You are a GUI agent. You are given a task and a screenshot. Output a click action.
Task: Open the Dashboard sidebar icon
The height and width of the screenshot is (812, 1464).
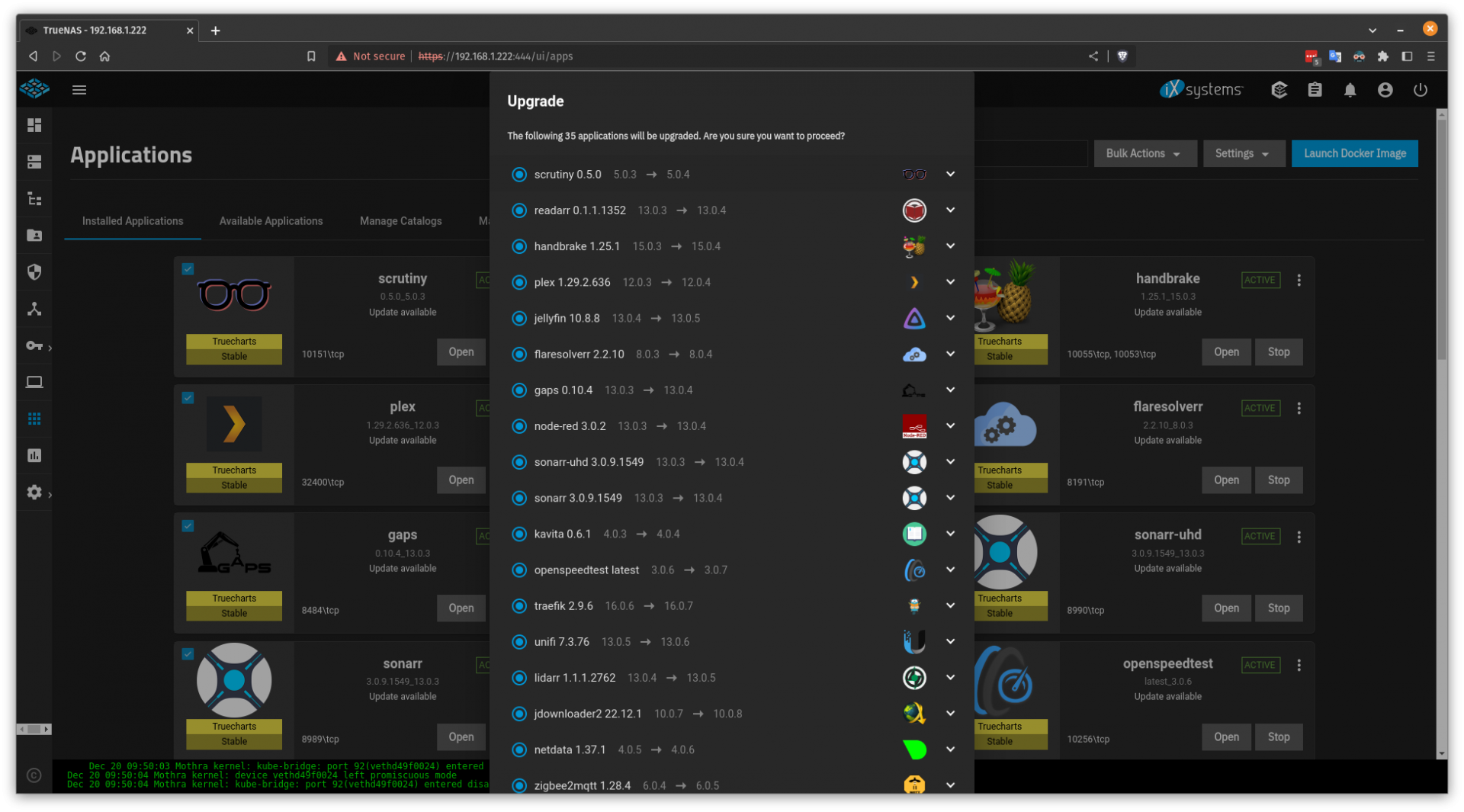click(34, 125)
